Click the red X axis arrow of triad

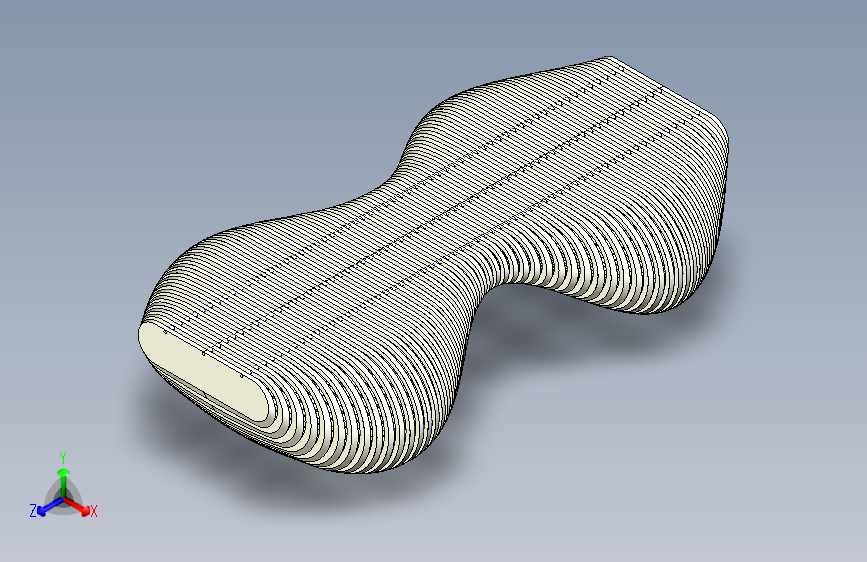77,506
